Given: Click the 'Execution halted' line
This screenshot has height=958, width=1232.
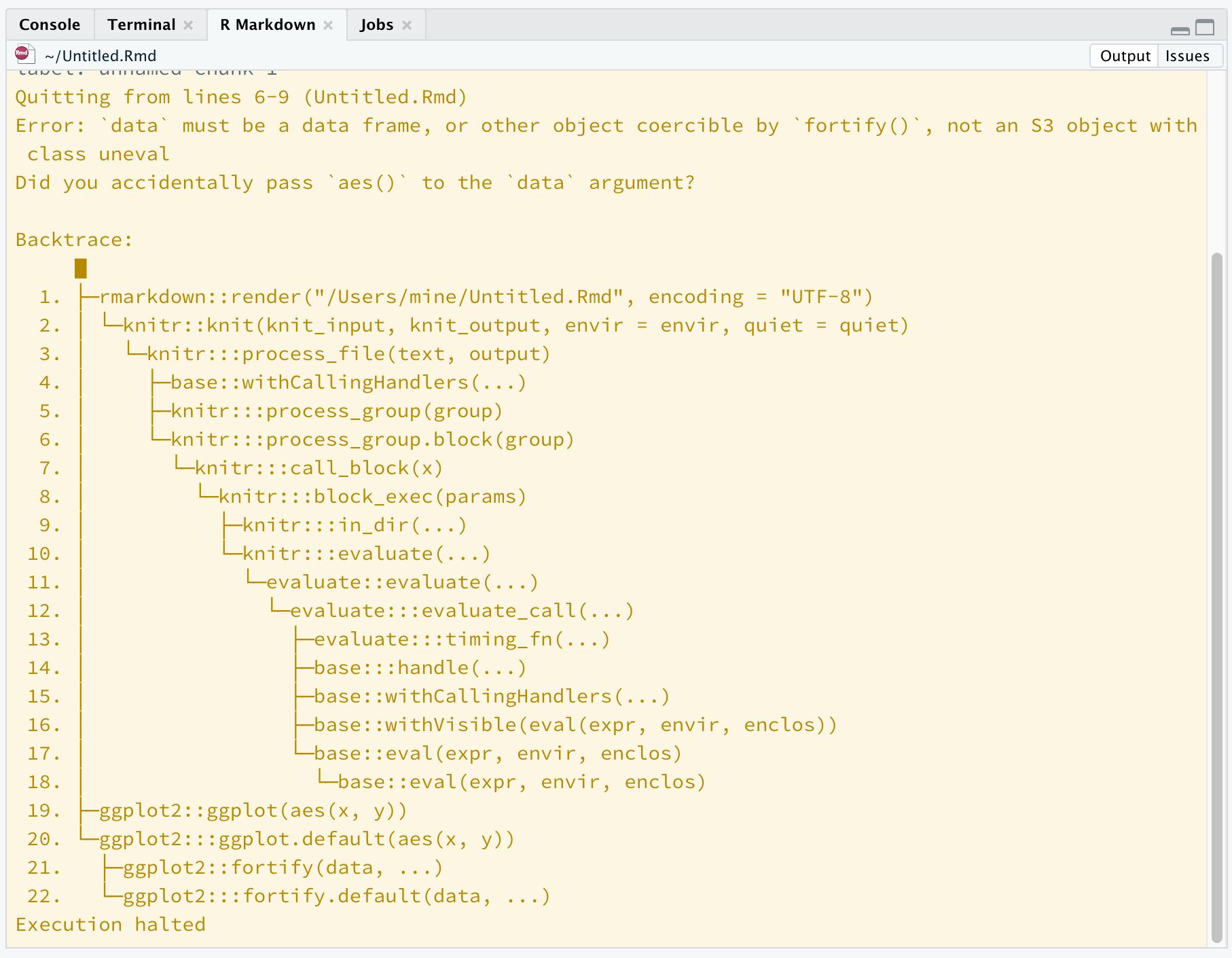Looking at the screenshot, I should (111, 925).
